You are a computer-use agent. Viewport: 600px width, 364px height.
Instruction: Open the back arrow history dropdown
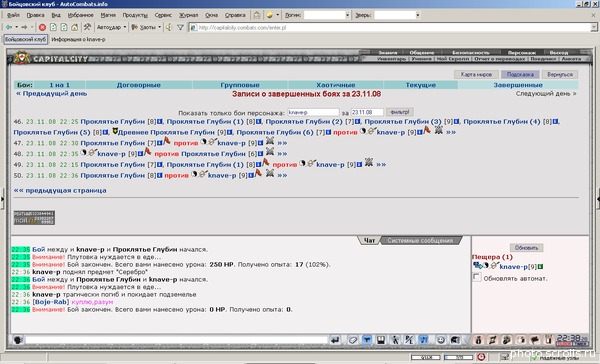(16, 27)
